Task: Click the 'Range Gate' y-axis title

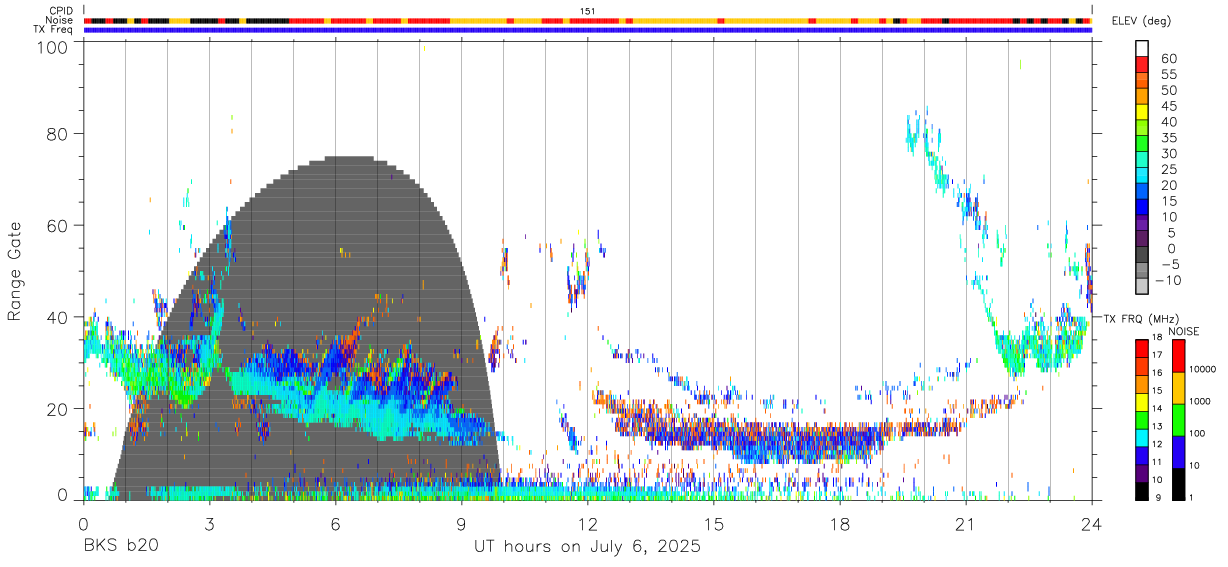Action: 15,273
